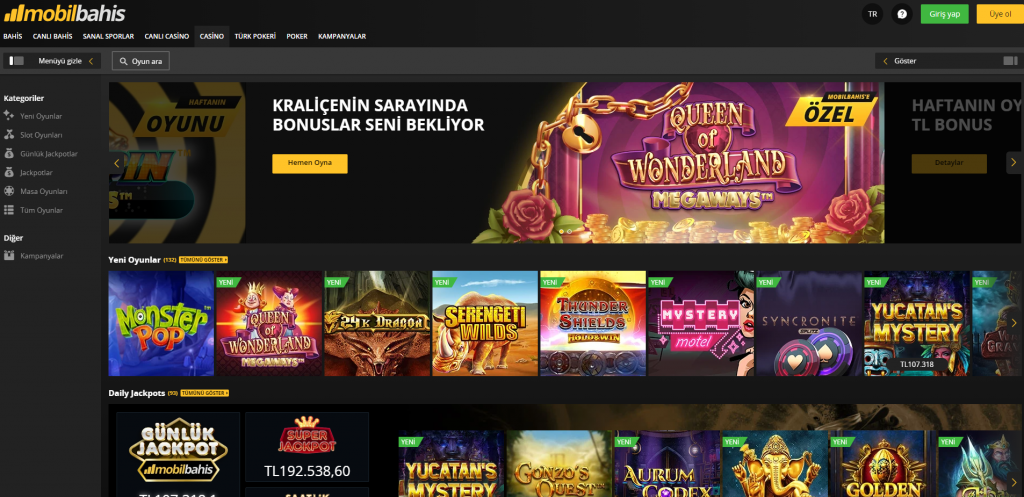Screen dimensions: 1024x497
Task: Click the Kampanyalar gift icon in sidebar
Action: [8, 256]
